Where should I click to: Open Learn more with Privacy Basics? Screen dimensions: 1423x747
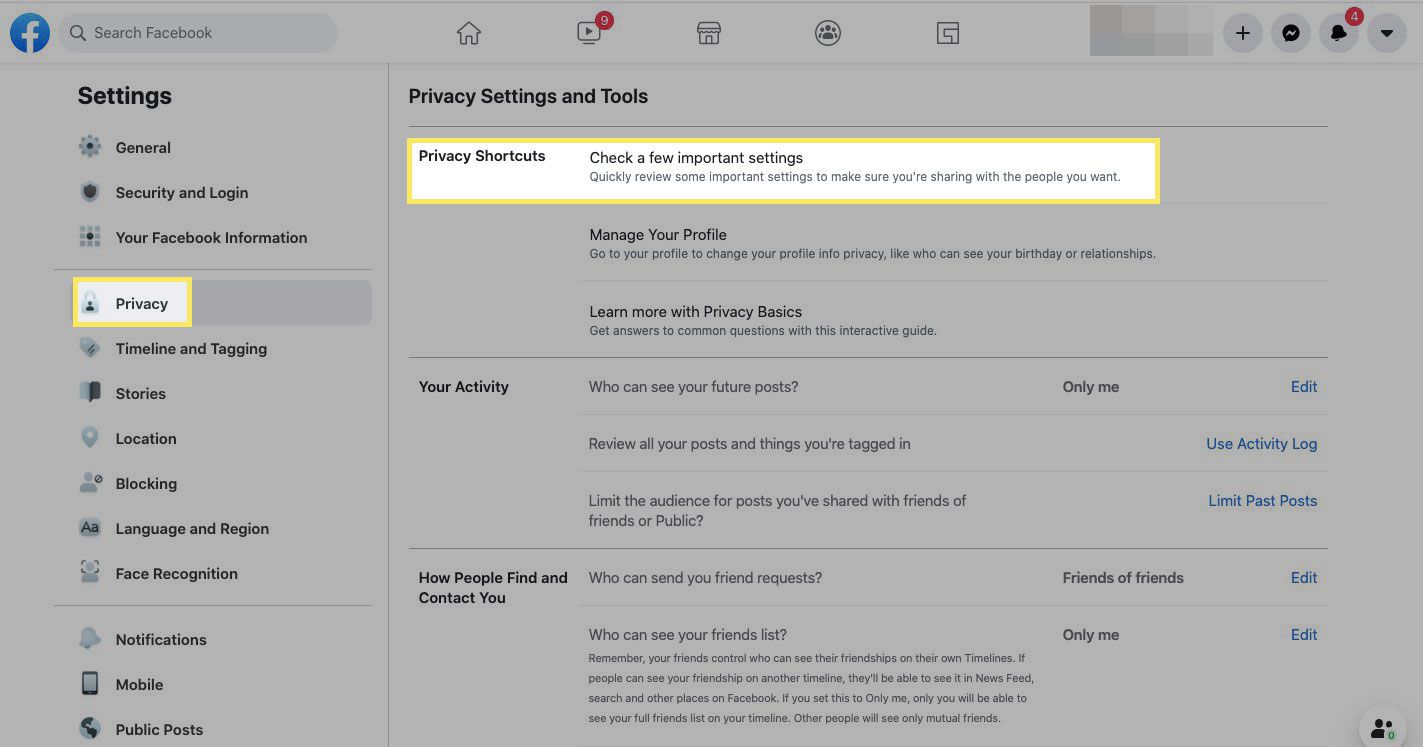coord(696,312)
